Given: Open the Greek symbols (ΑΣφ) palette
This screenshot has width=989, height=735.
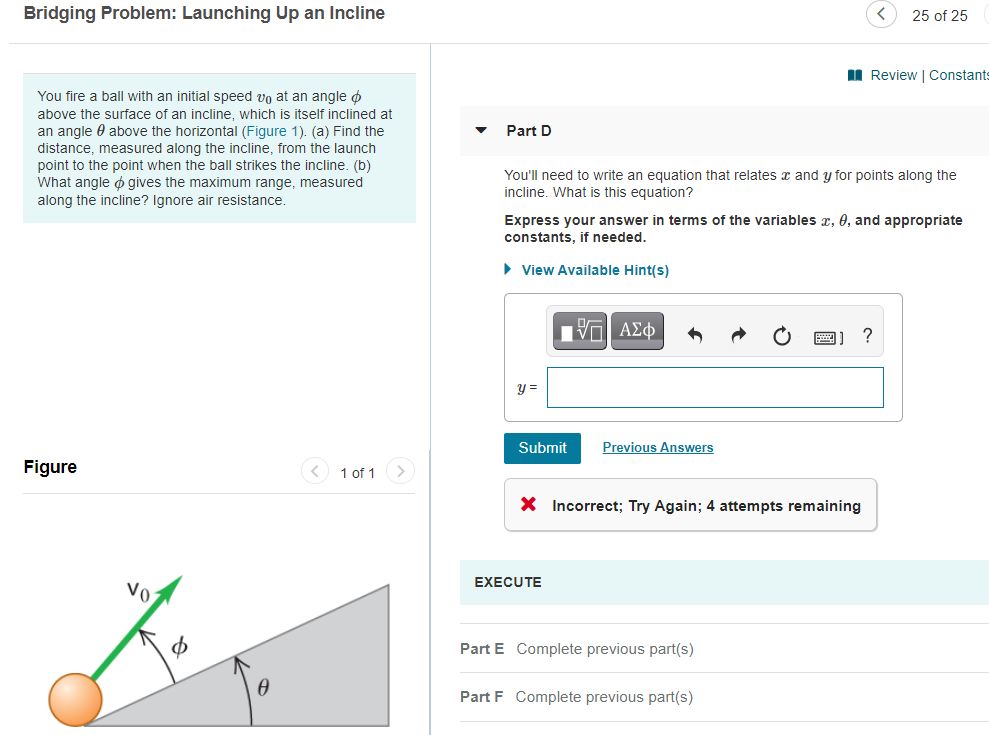Looking at the screenshot, I should coord(637,331).
